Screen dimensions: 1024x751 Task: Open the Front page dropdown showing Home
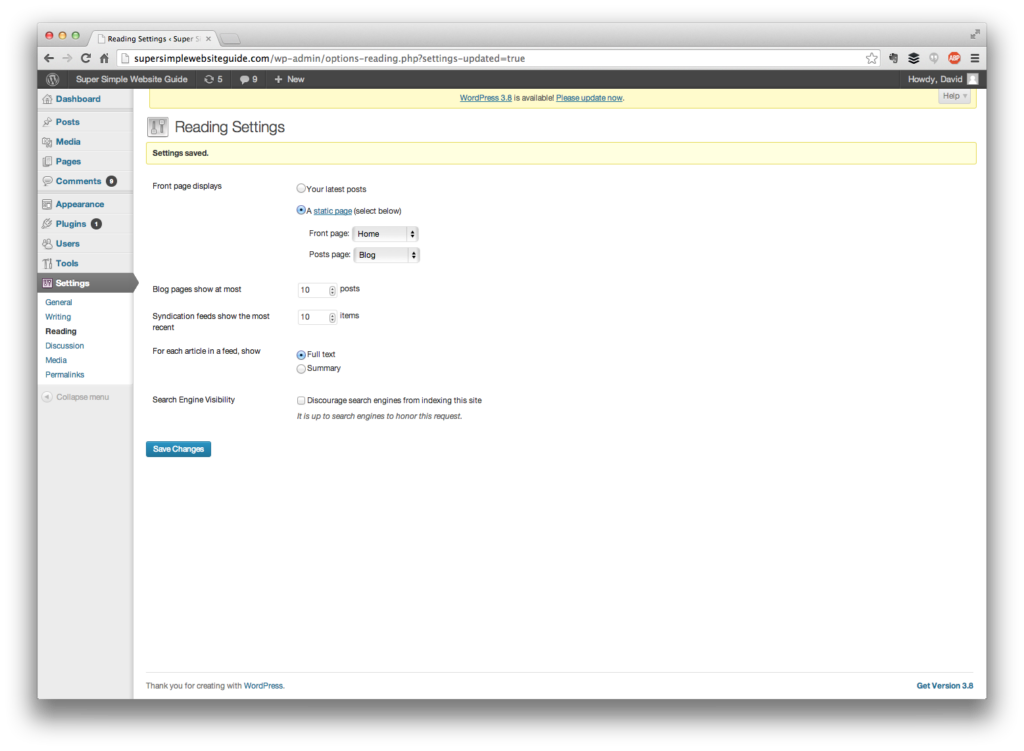pyautogui.click(x=385, y=234)
